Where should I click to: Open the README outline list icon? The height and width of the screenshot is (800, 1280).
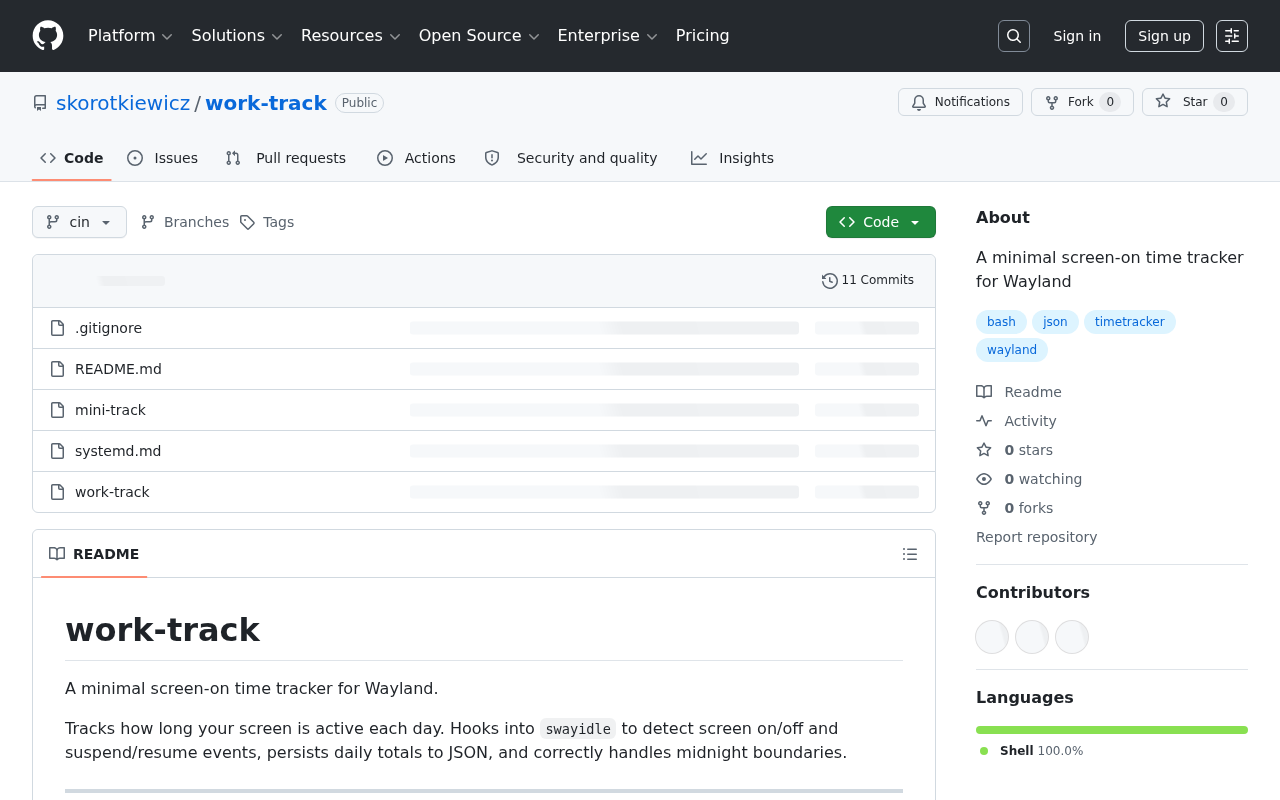(x=910, y=554)
